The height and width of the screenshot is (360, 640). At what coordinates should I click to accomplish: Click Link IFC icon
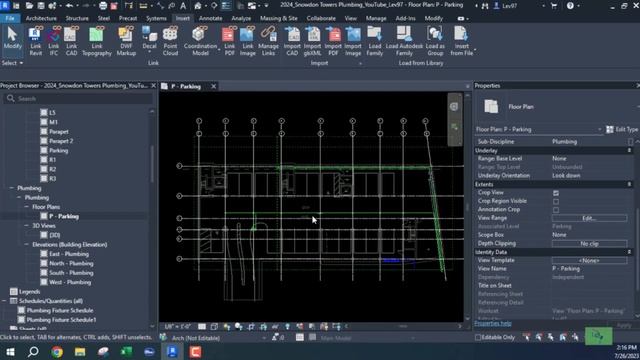point(53,41)
